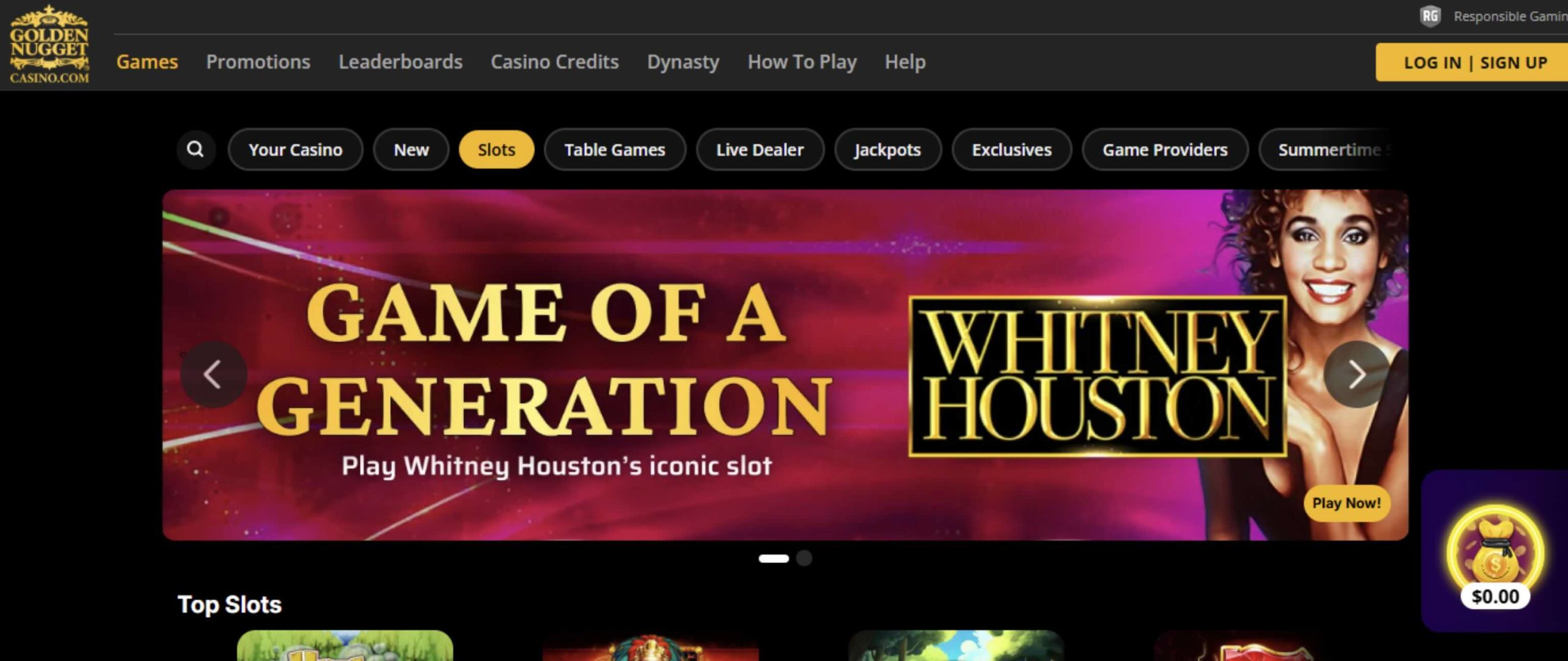This screenshot has width=1568, height=661.
Task: Select the Table Games category
Action: [615, 149]
